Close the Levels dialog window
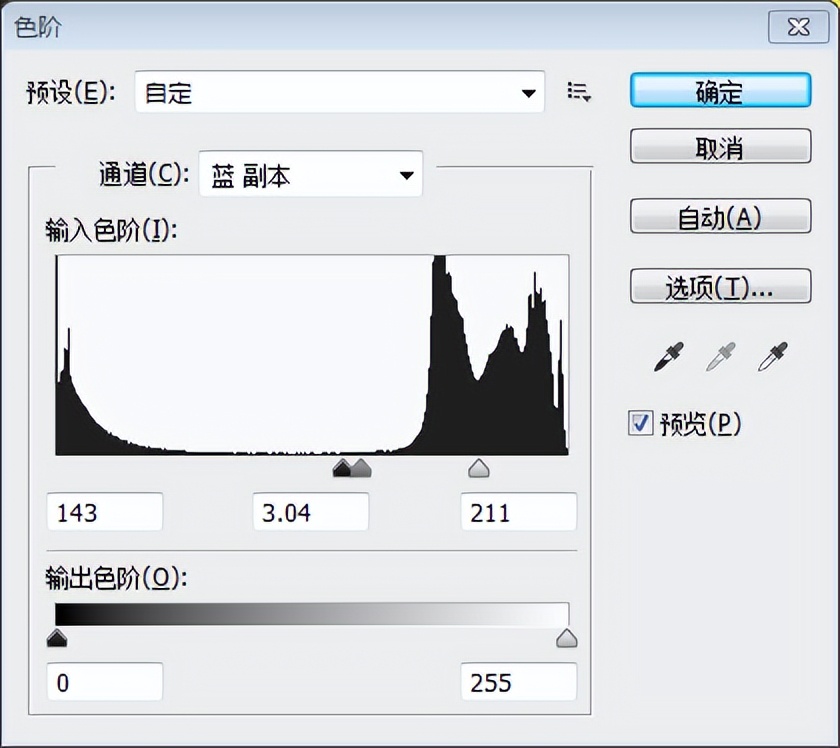 click(797, 27)
